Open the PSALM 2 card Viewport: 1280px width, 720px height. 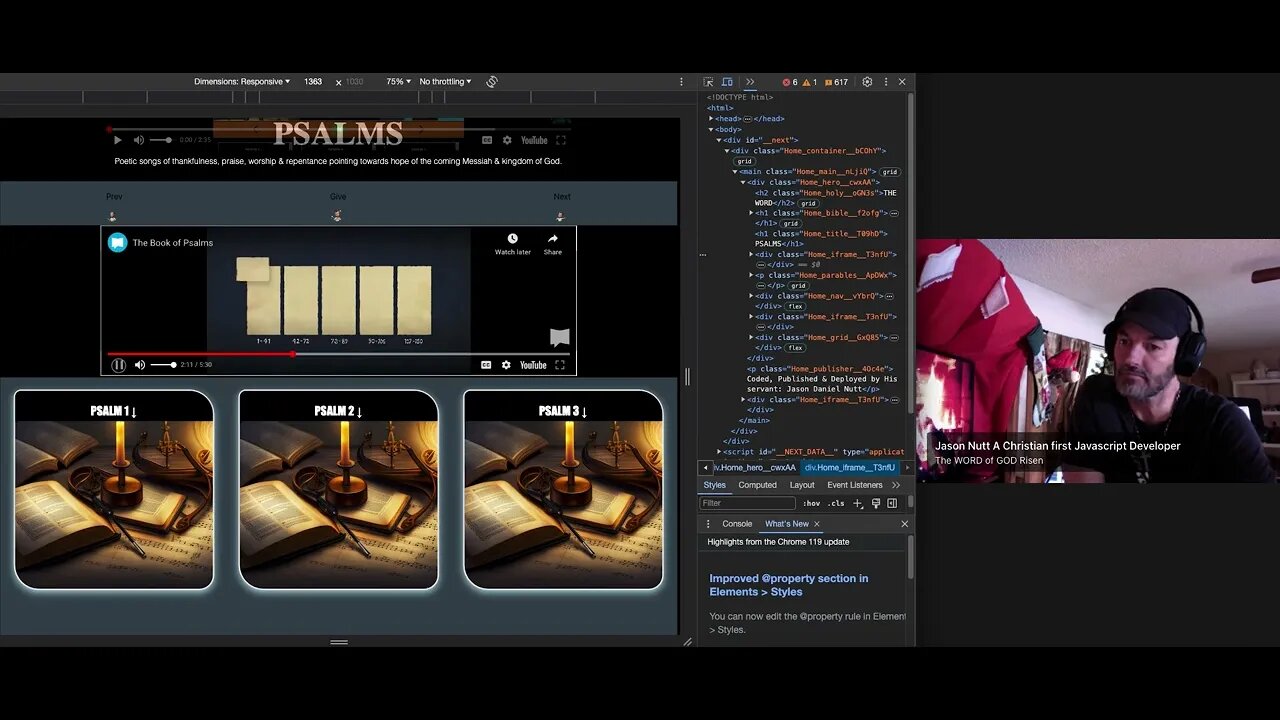pos(338,489)
